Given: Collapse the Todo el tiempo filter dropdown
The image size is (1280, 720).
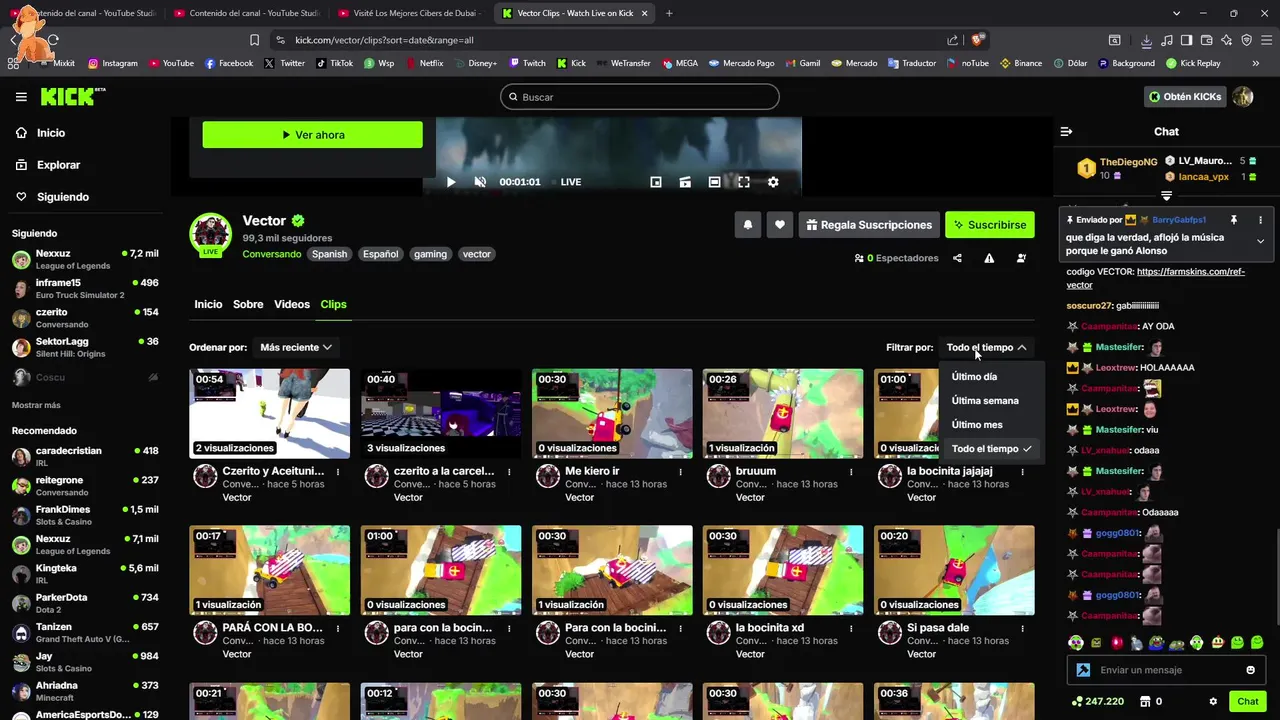Looking at the screenshot, I should click(x=986, y=347).
